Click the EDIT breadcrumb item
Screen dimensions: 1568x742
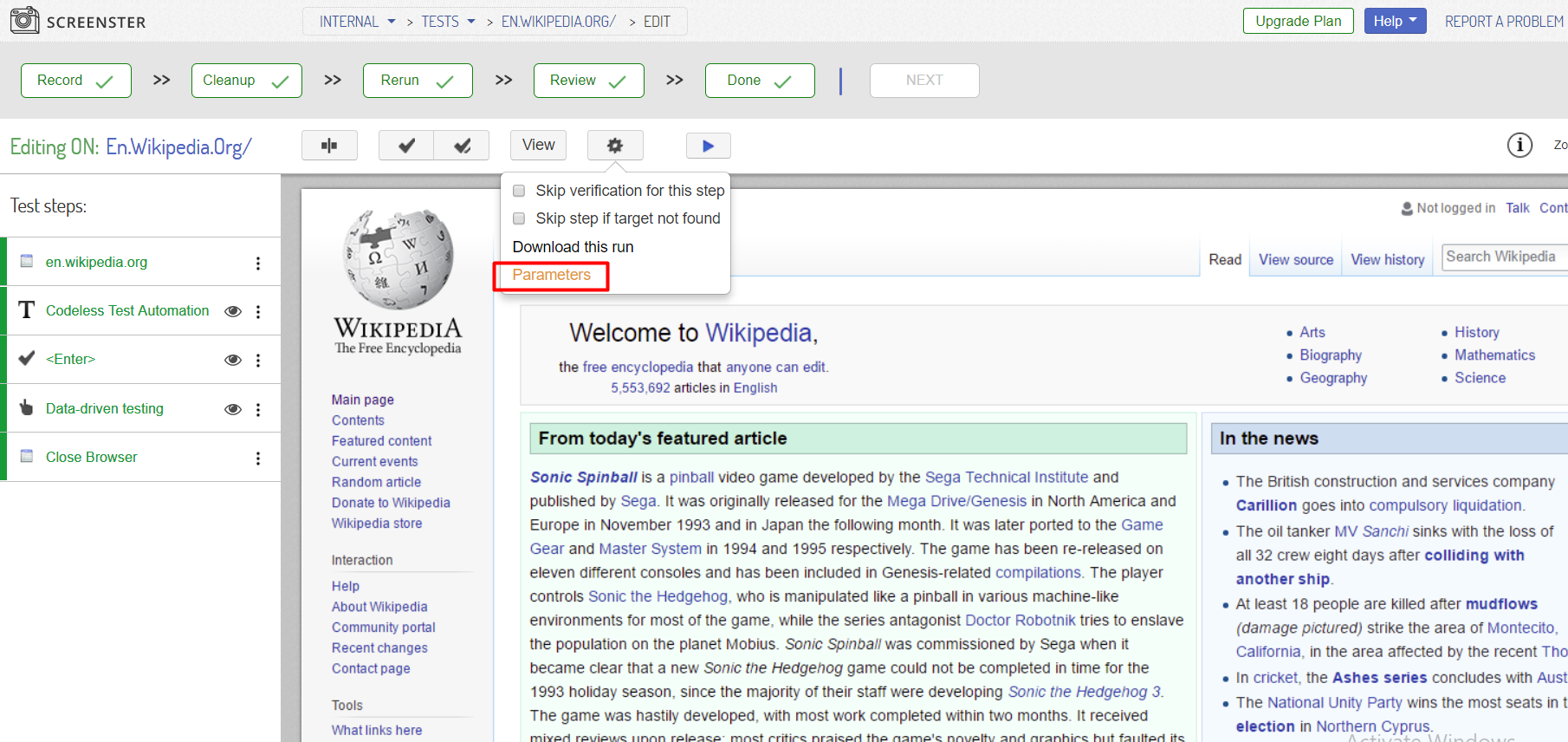point(657,22)
